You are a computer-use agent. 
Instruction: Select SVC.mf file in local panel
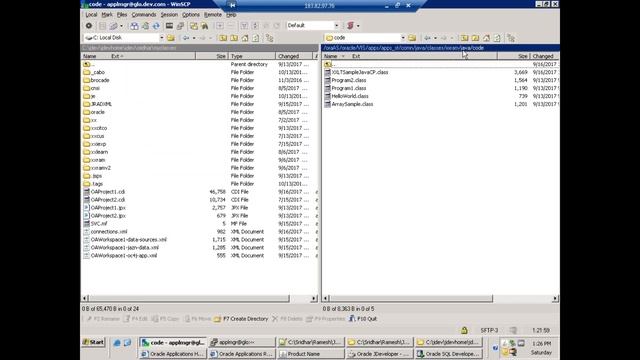[98, 224]
